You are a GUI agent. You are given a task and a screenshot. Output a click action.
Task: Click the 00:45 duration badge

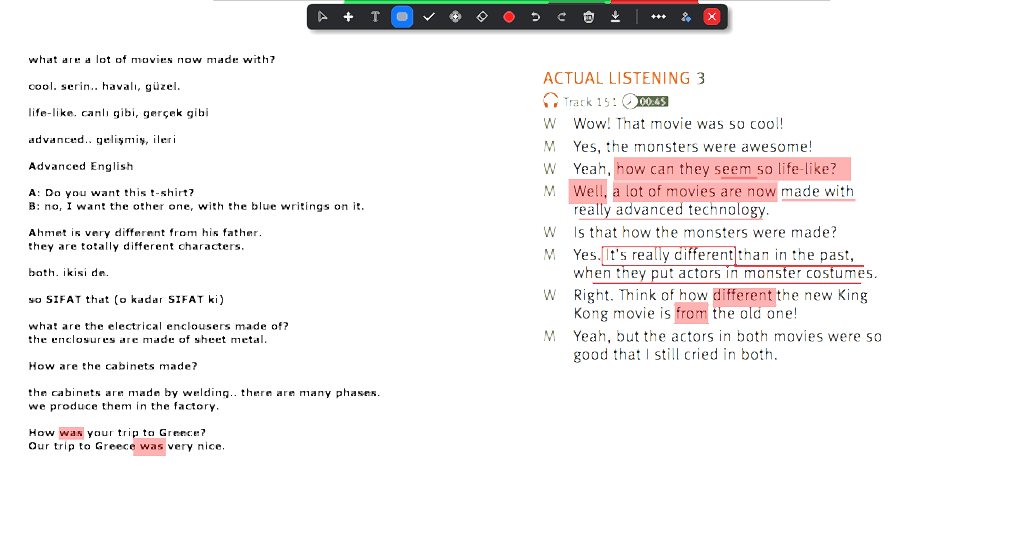click(653, 101)
